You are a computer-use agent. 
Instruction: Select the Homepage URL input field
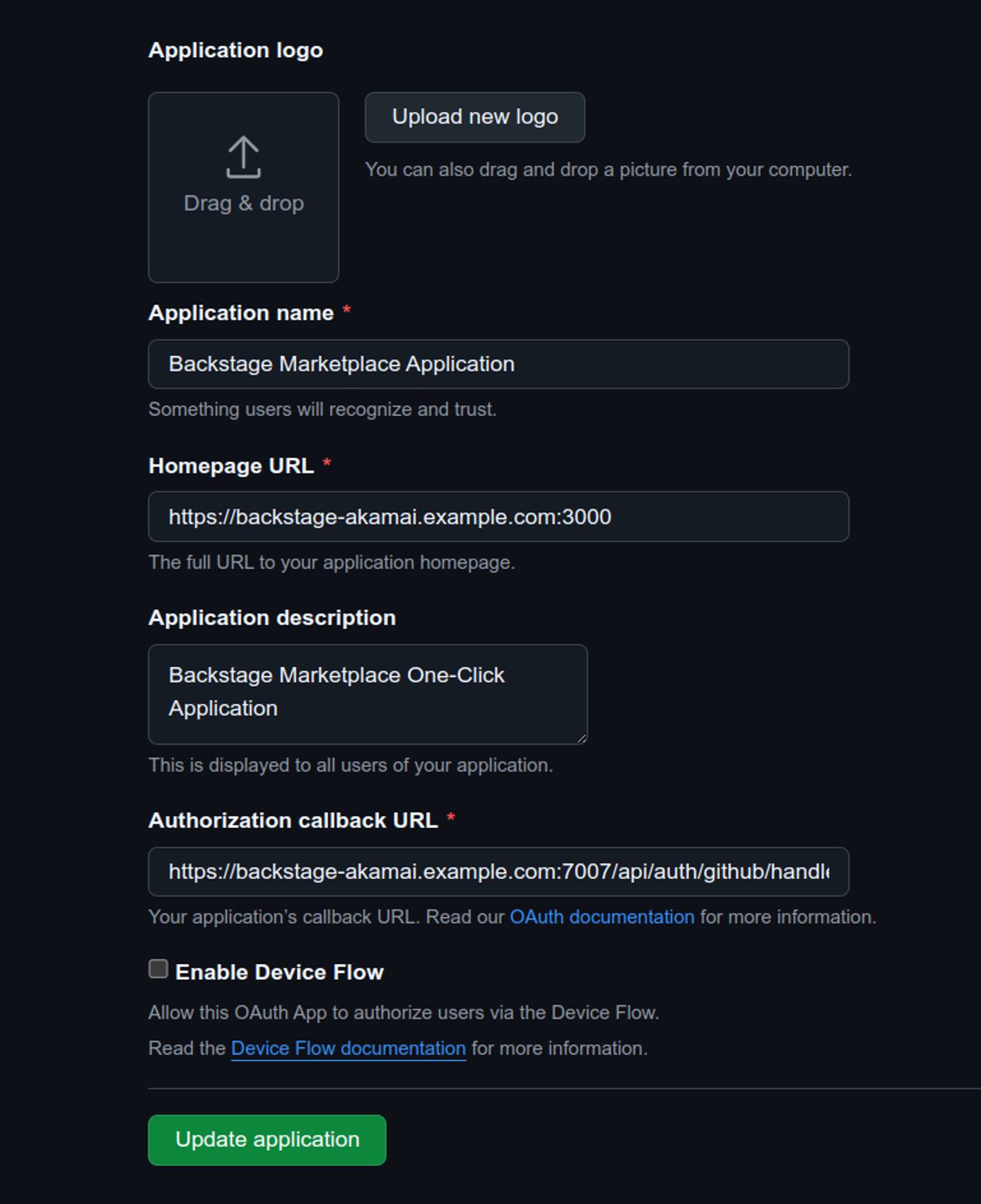(497, 517)
